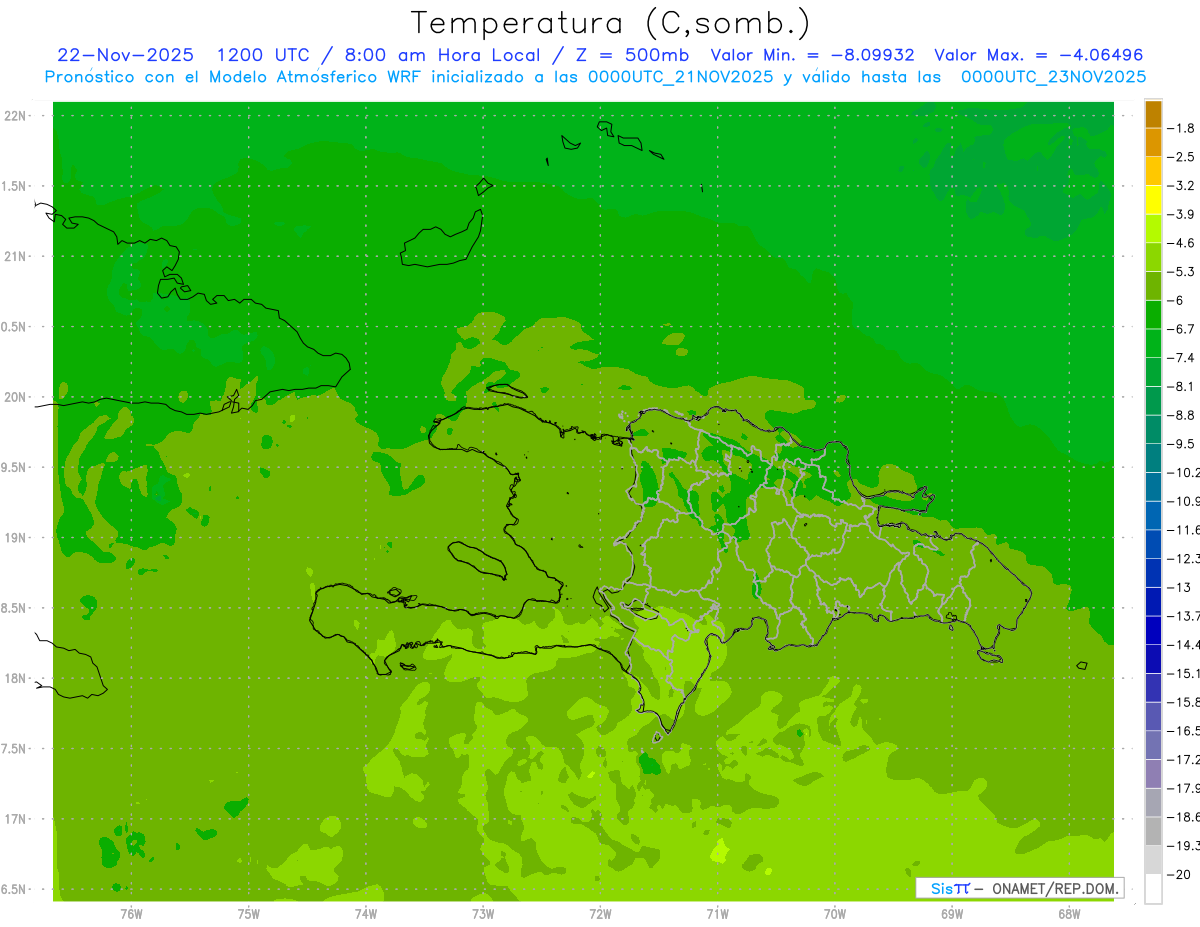The height and width of the screenshot is (927, 1200).
Task: Click gray colorbar swatch between -18.6 and -19.3
Action: [1153, 831]
